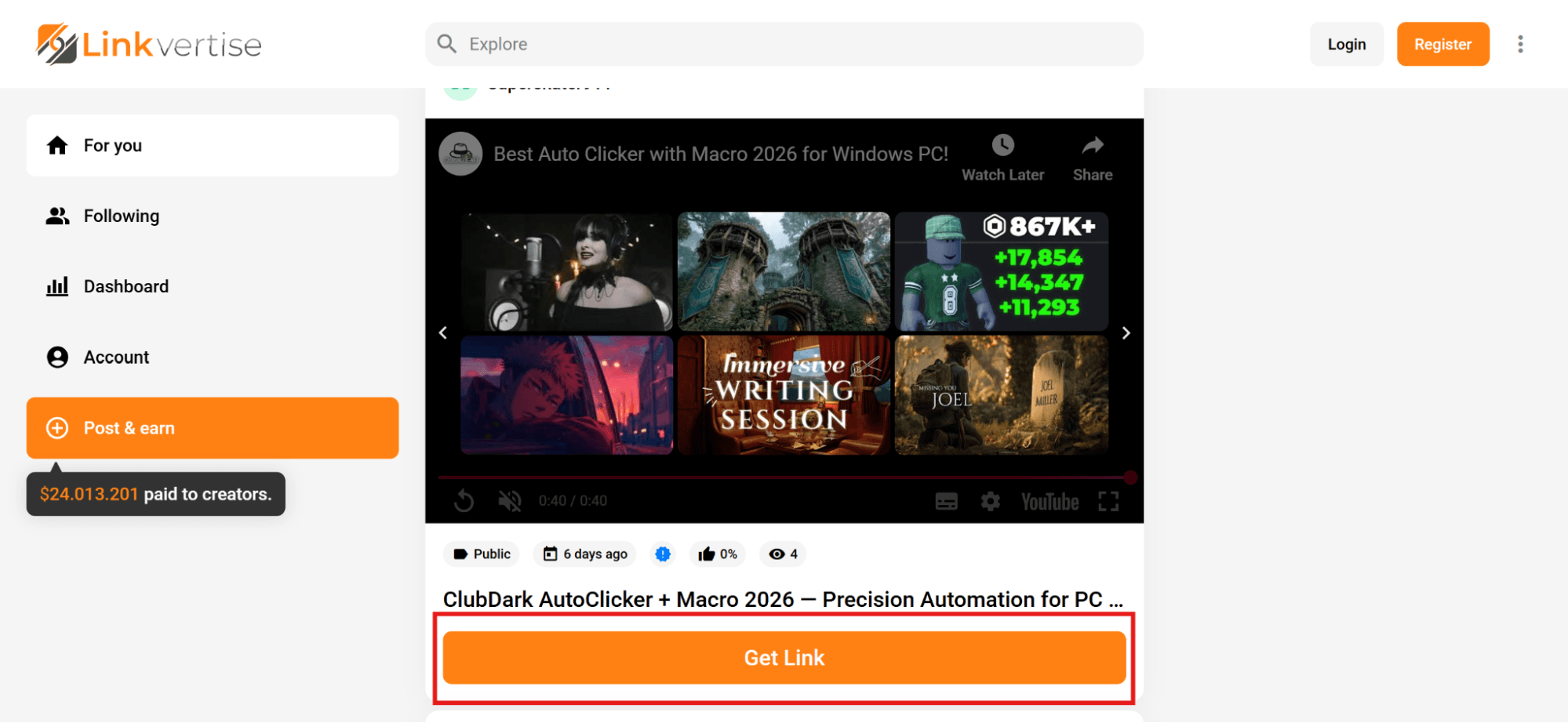
Task: Show previous suggested videos with left chevron
Action: [443, 333]
